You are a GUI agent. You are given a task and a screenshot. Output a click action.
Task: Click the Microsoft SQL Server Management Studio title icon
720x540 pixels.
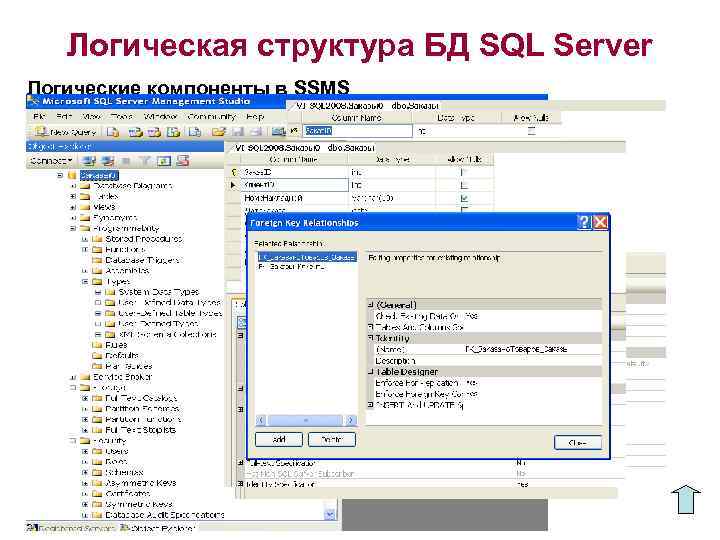(x=33, y=101)
